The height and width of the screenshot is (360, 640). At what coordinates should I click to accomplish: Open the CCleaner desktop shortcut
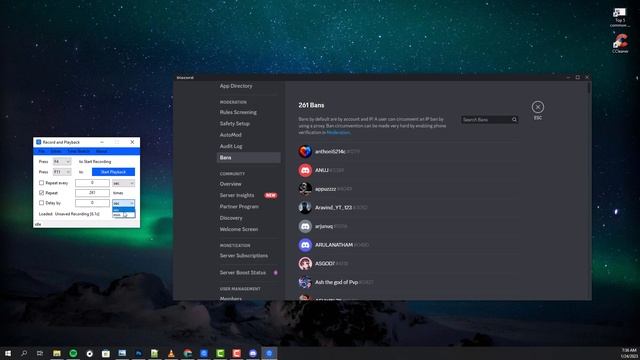[x=620, y=43]
